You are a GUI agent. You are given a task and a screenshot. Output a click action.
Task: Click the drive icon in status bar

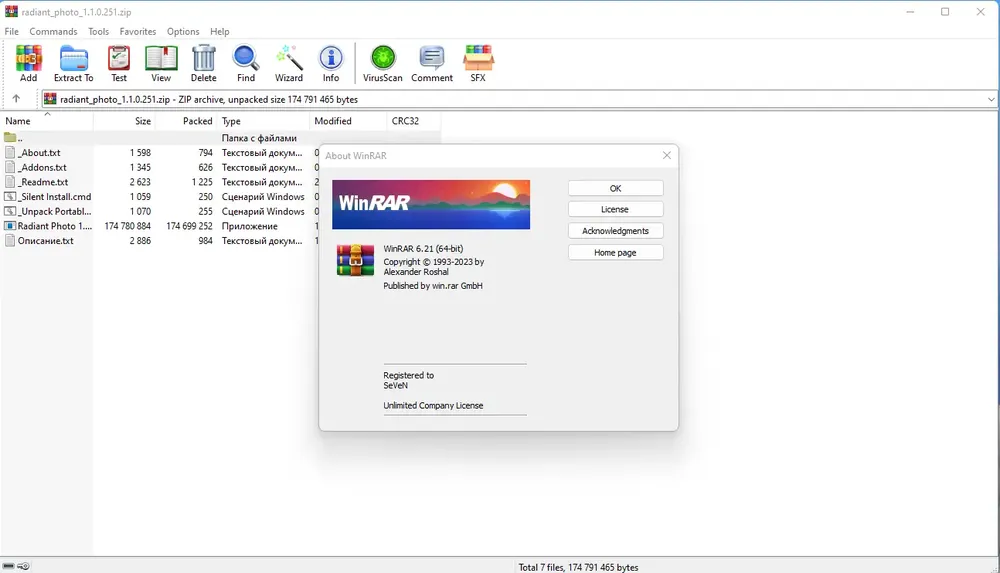pyautogui.click(x=8, y=566)
